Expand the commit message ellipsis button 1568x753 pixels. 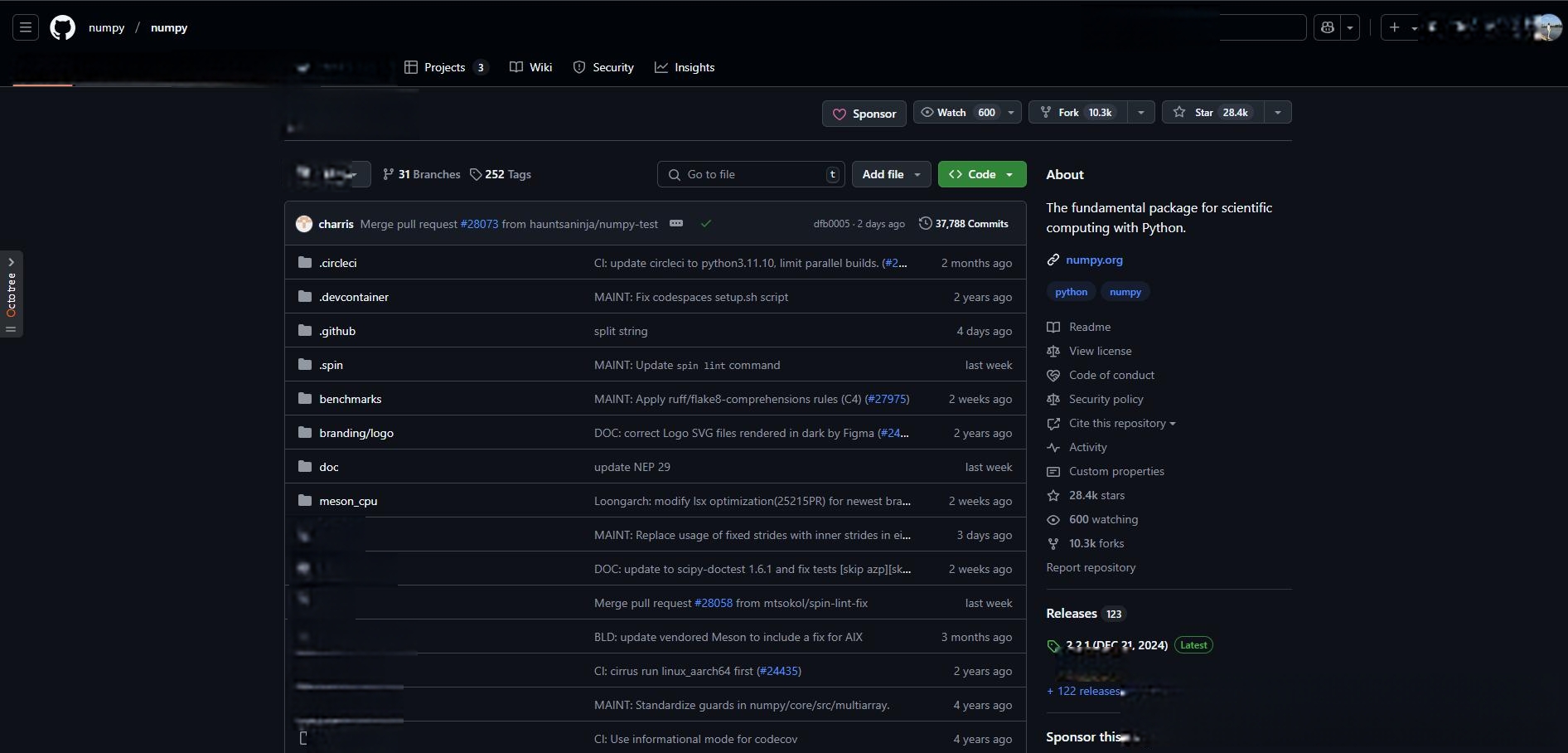point(676,223)
